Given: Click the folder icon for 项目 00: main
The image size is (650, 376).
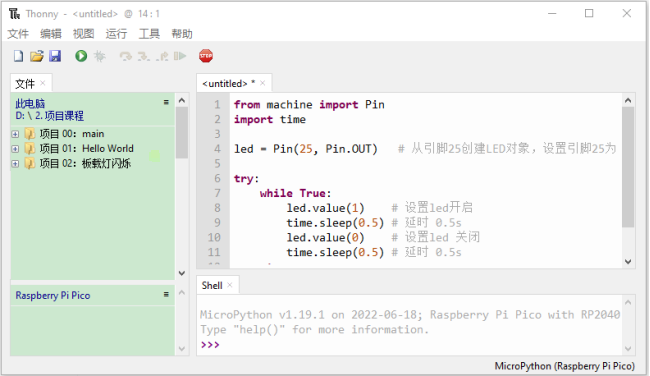Looking at the screenshot, I should 29,133.
